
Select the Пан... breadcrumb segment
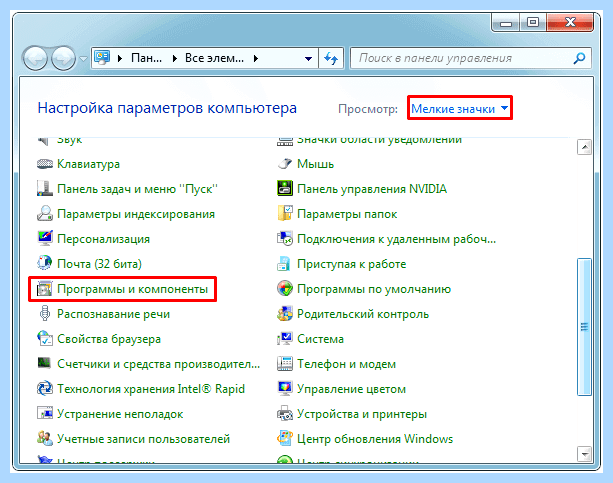coord(147,59)
